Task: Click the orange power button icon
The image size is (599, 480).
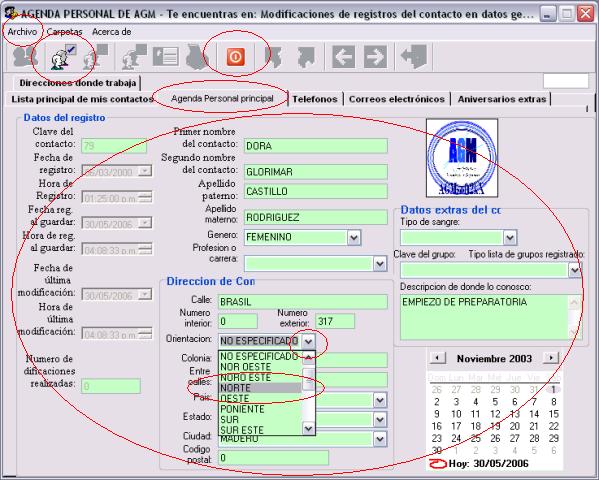Action: coord(236,57)
